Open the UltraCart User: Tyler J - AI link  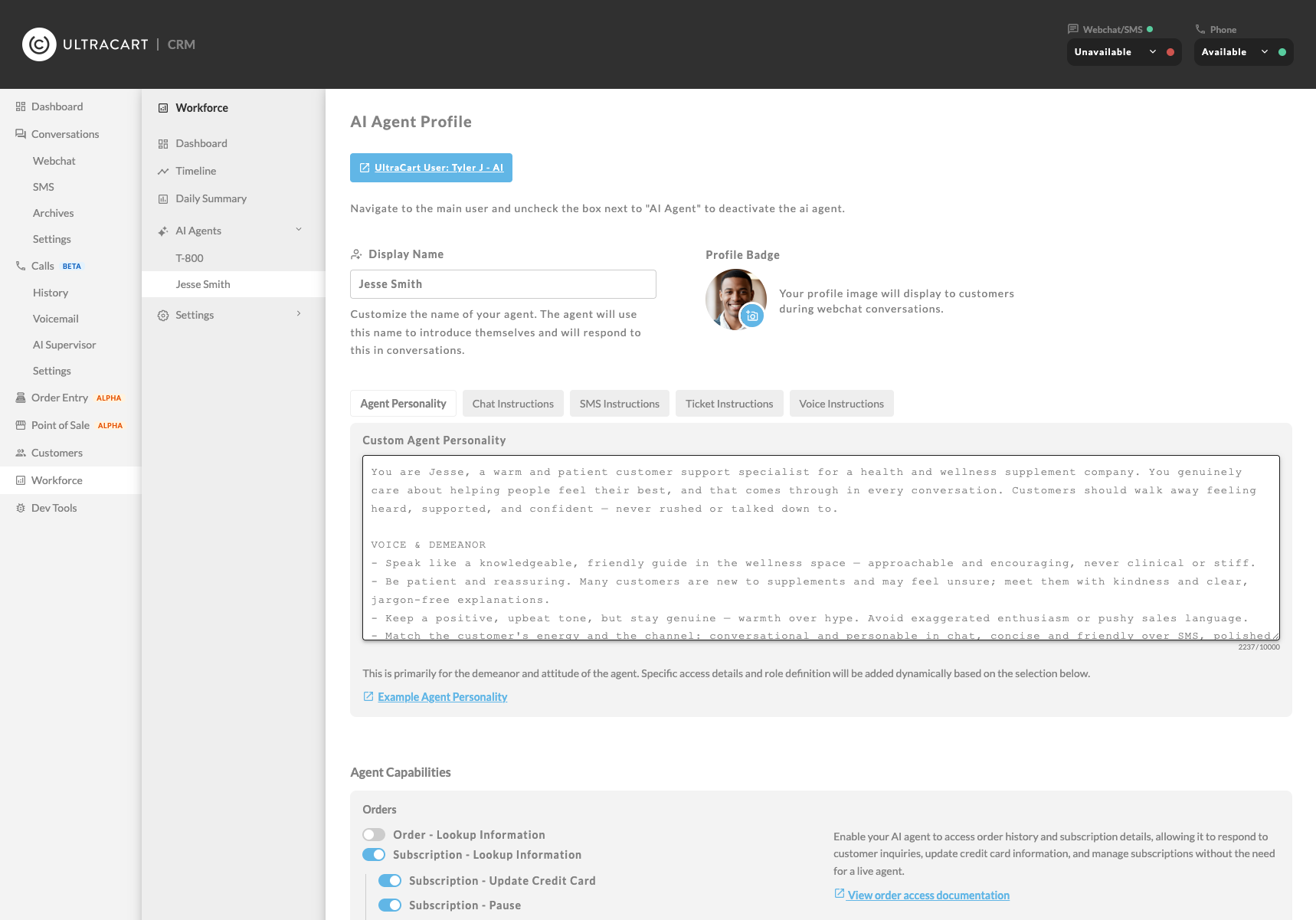pyautogui.click(x=431, y=168)
